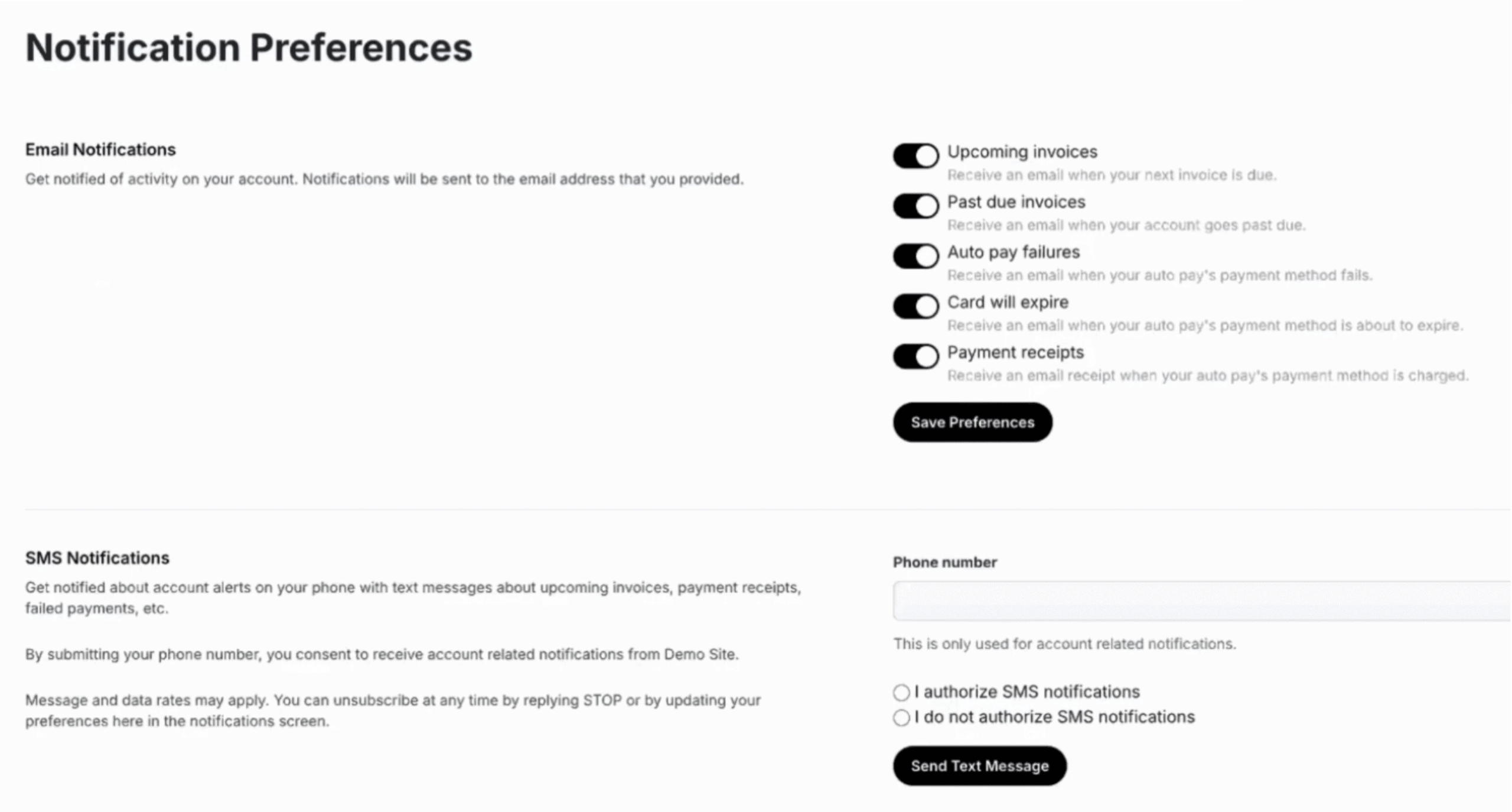This screenshot has width=1512, height=812.
Task: Toggle off the Upcoming invoices switch
Action: click(915, 156)
